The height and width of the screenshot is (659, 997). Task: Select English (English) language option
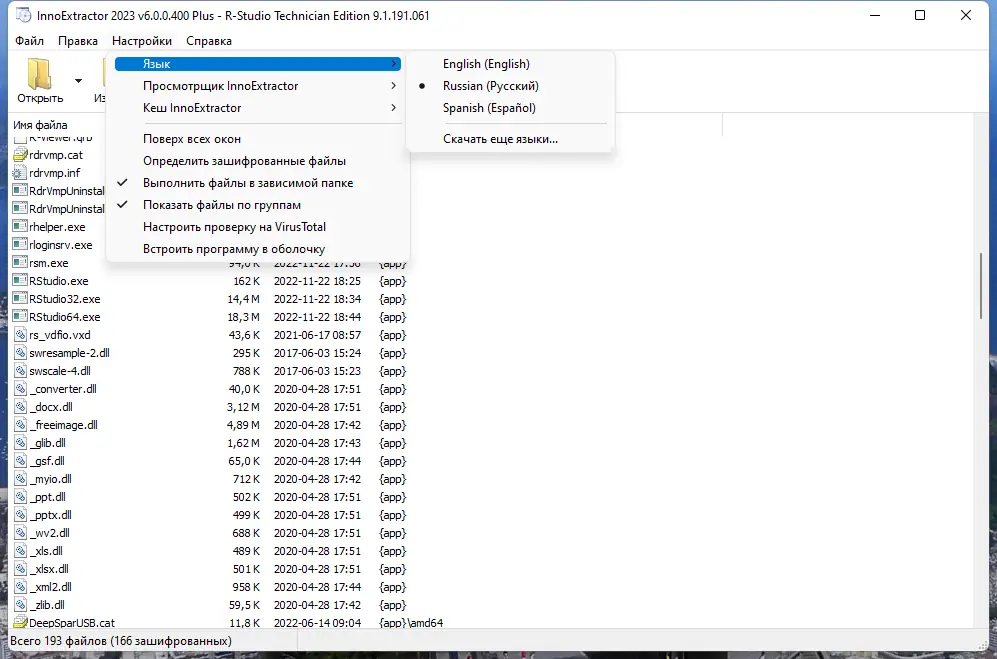point(511,64)
